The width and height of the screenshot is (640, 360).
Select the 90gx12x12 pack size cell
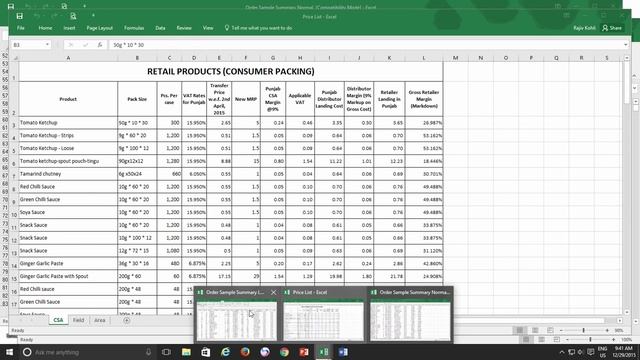pos(137,161)
